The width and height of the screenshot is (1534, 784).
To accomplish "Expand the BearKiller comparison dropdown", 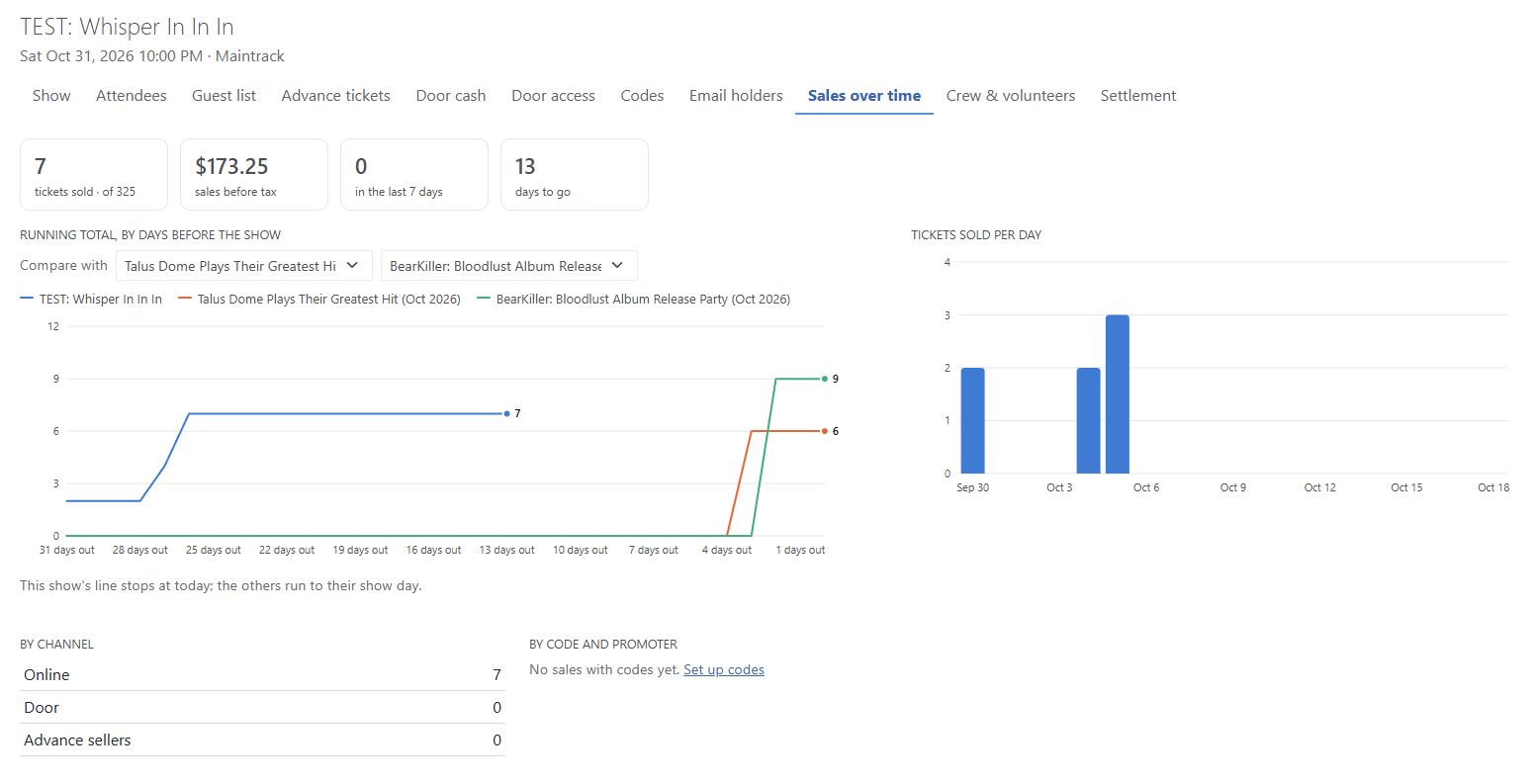I will point(509,266).
